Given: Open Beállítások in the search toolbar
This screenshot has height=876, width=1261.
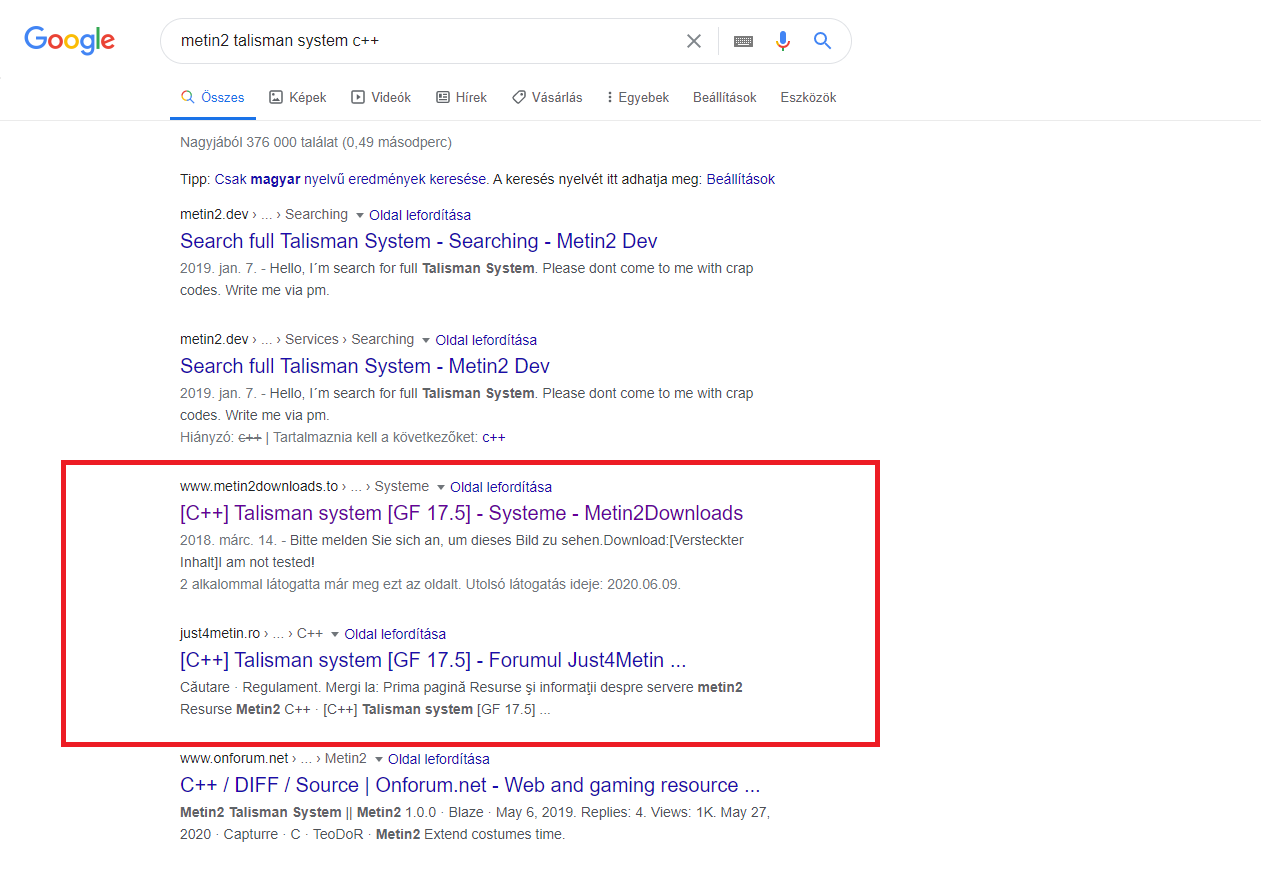Looking at the screenshot, I should click(x=725, y=98).
